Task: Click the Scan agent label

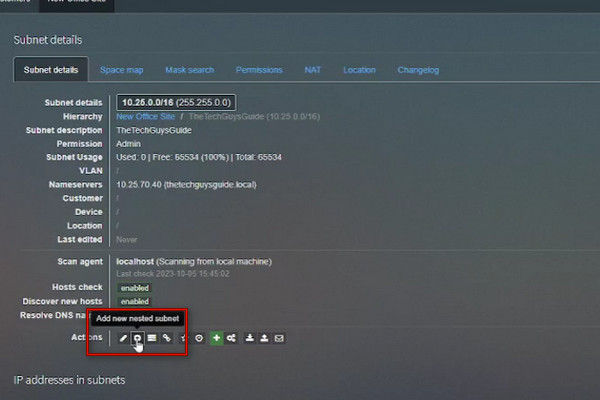Action: coord(80,261)
